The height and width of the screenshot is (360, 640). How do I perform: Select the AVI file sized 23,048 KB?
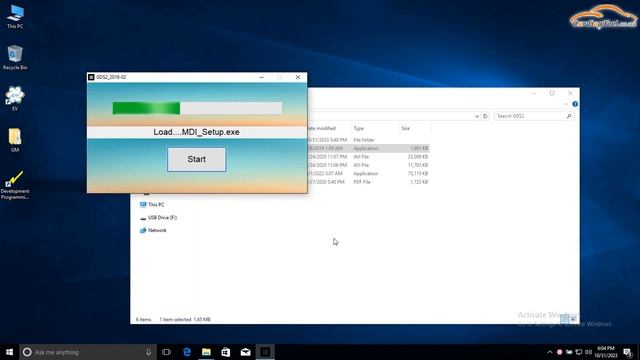coord(368,157)
